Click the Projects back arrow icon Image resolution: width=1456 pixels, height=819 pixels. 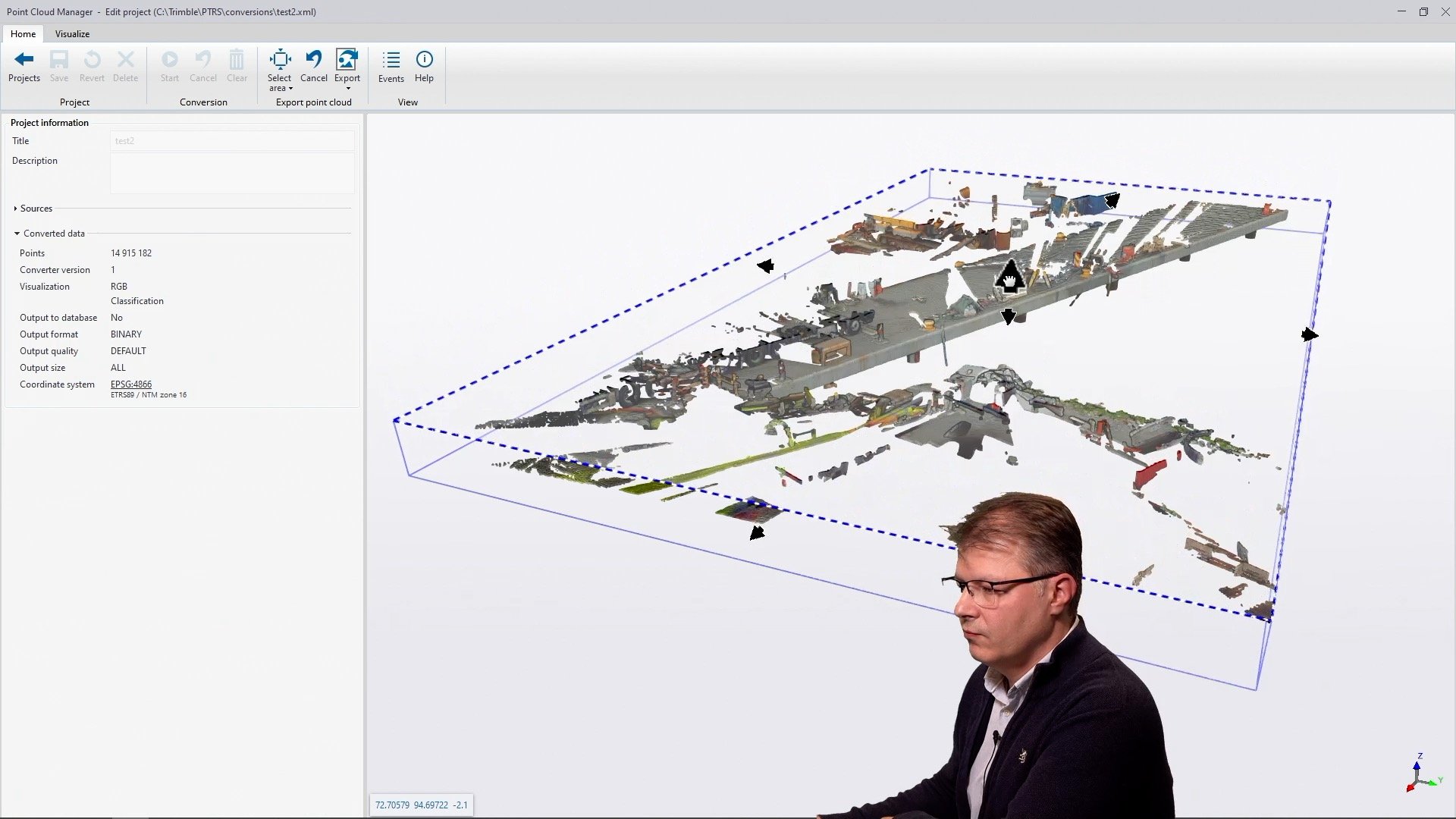click(x=24, y=59)
